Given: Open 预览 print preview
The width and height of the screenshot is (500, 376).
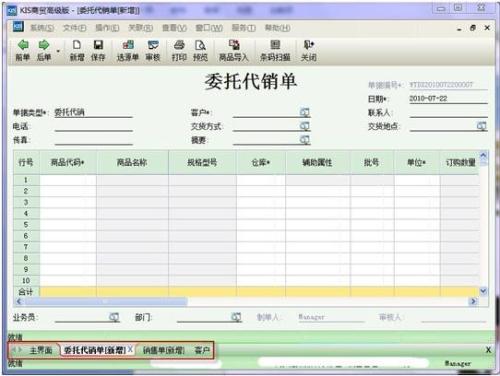Looking at the screenshot, I should (x=200, y=50).
